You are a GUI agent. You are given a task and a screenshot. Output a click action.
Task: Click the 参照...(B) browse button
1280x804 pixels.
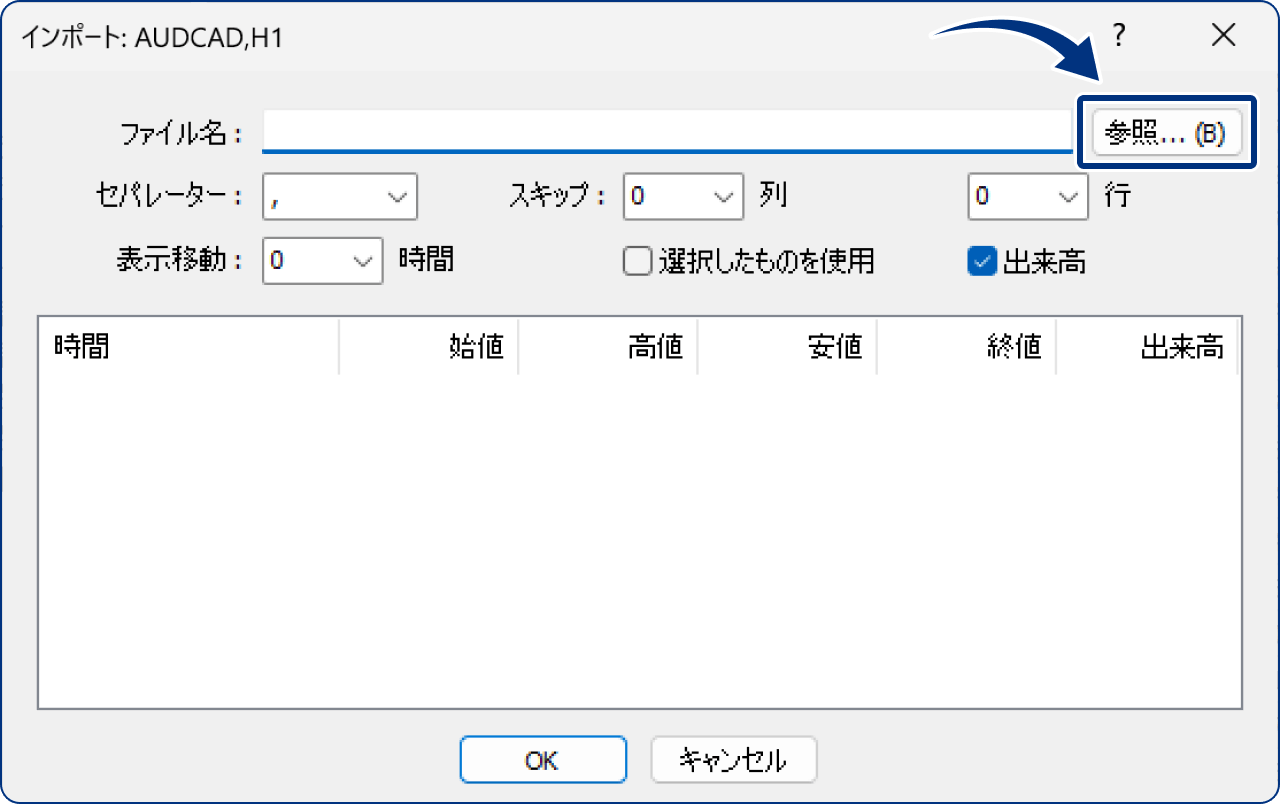point(1166,132)
